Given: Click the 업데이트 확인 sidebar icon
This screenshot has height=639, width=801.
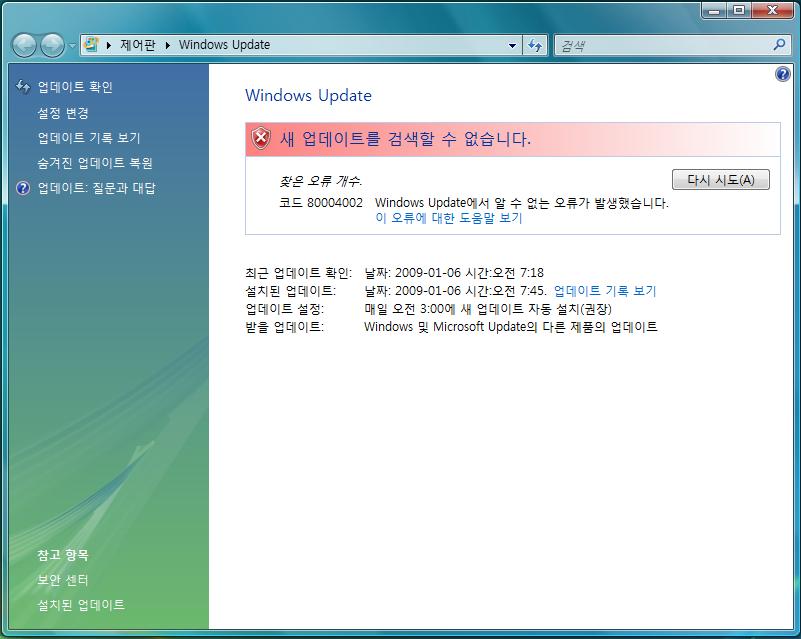Looking at the screenshot, I should (23, 87).
